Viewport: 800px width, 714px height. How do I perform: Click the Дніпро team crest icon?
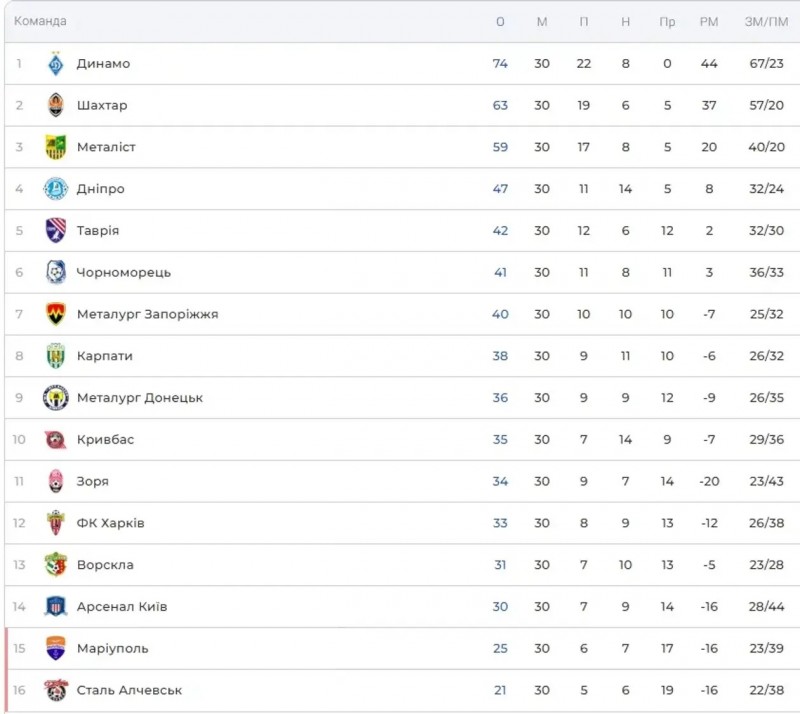(56, 189)
